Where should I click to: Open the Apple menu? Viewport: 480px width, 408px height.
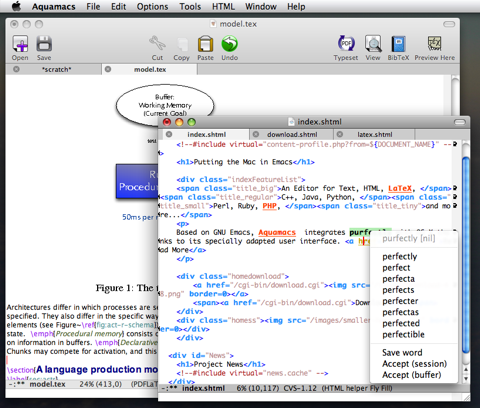click(x=16, y=6)
